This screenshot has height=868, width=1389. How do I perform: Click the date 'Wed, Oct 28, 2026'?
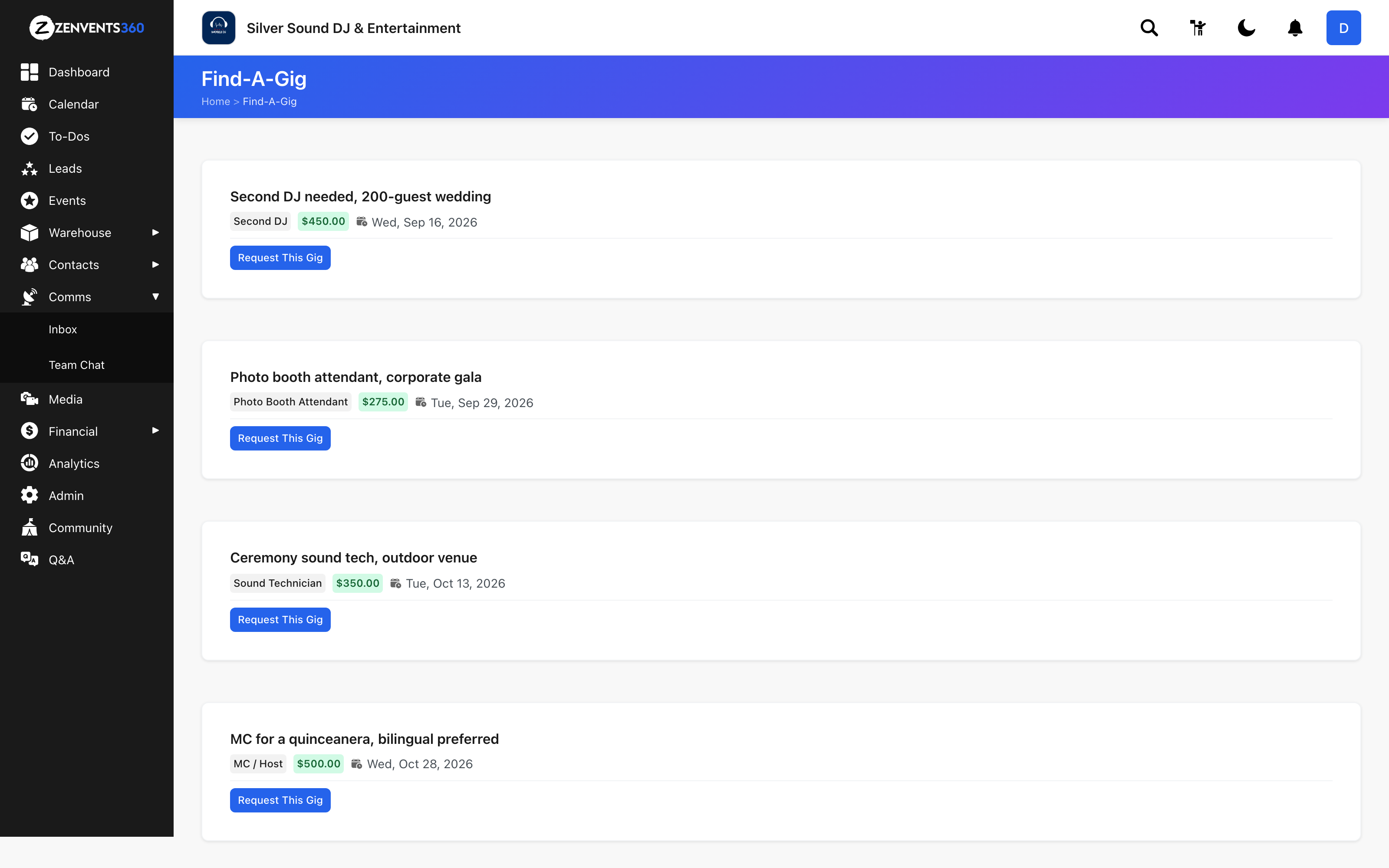tap(420, 764)
